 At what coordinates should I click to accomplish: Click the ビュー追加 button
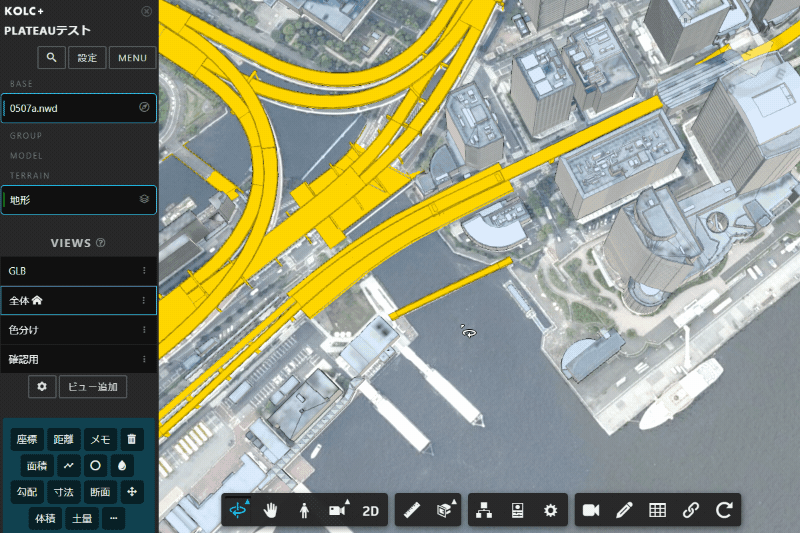[93, 387]
